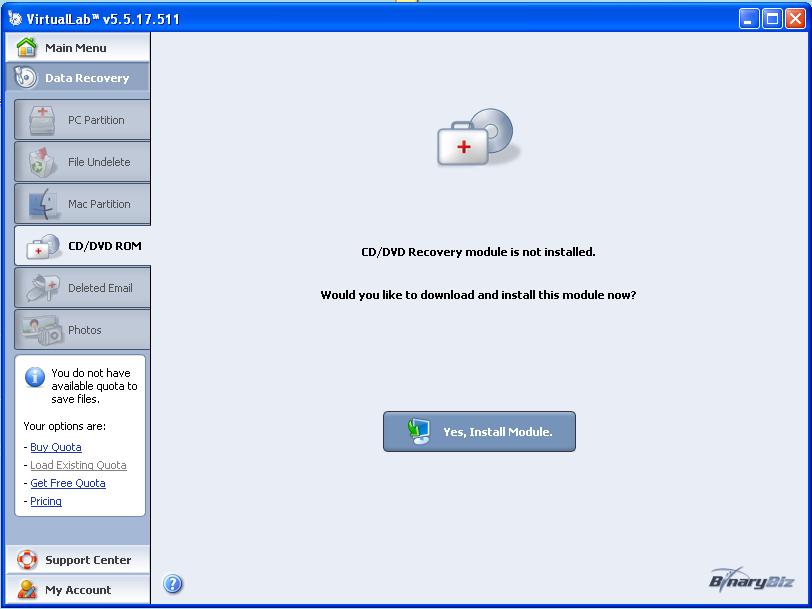
Task: Click the disc stethoscope Data Recovery icon
Action: [x=26, y=77]
